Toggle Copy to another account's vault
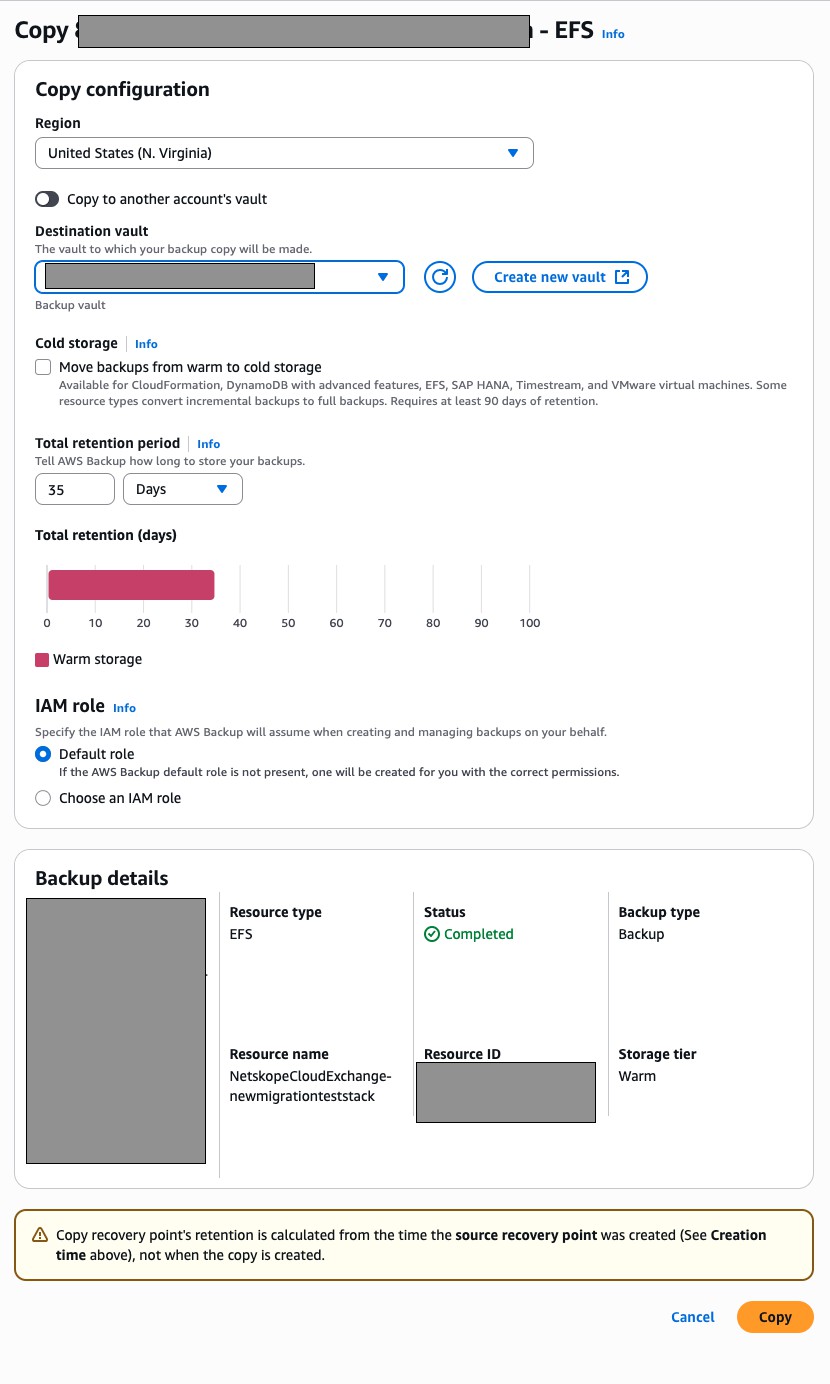 click(47, 199)
